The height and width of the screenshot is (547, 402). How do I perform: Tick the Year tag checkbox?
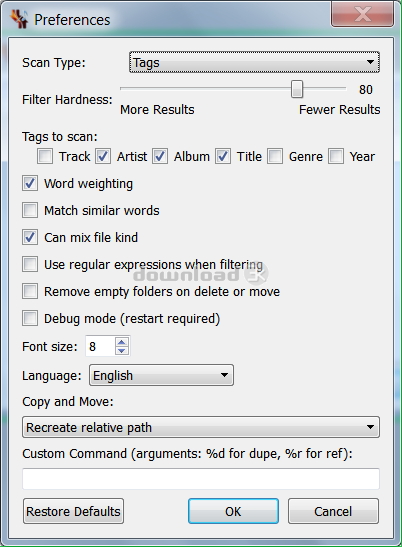pyautogui.click(x=336, y=156)
